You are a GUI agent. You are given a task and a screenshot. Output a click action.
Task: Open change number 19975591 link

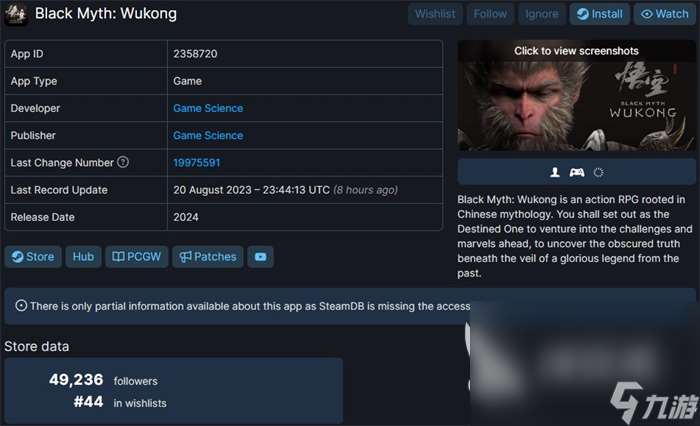coord(196,163)
